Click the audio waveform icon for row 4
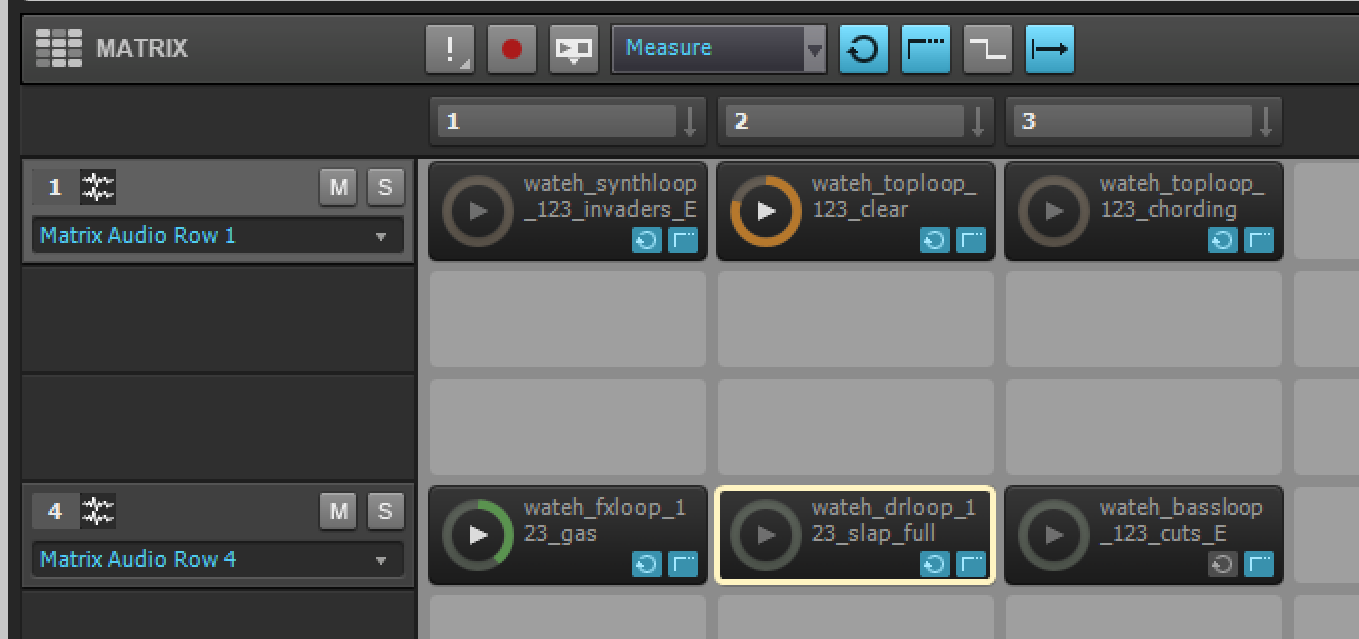This screenshot has width=1359, height=639. pyautogui.click(x=98, y=511)
